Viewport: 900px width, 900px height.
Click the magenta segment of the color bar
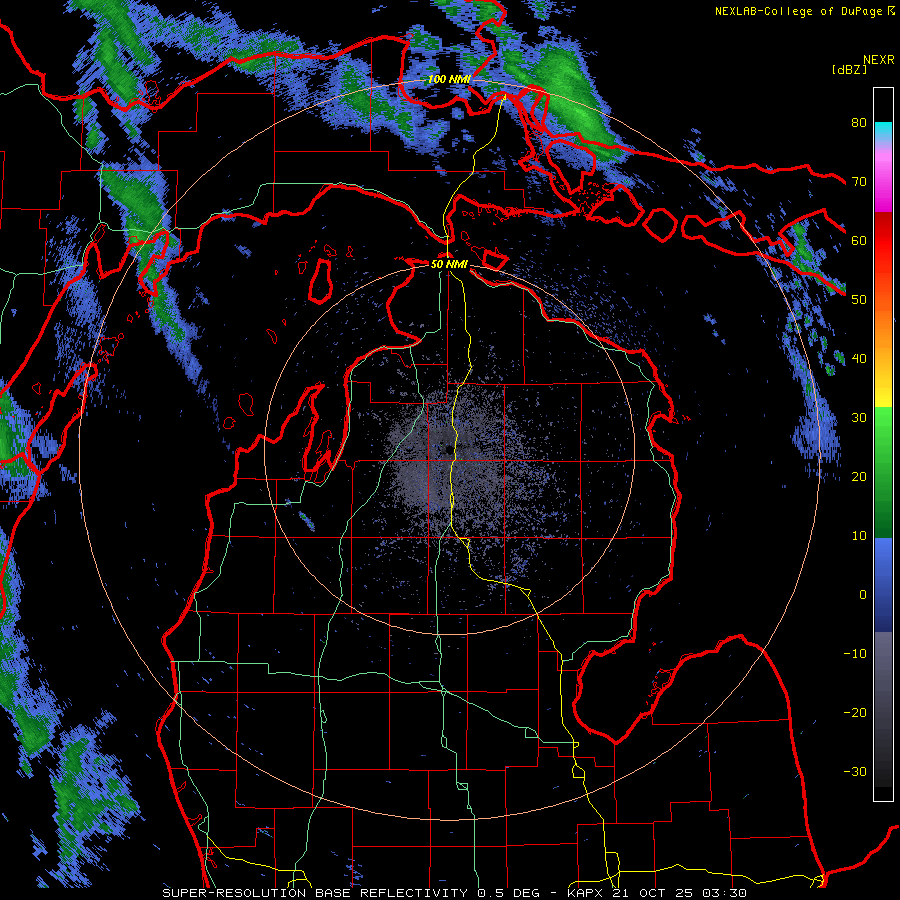tap(883, 185)
